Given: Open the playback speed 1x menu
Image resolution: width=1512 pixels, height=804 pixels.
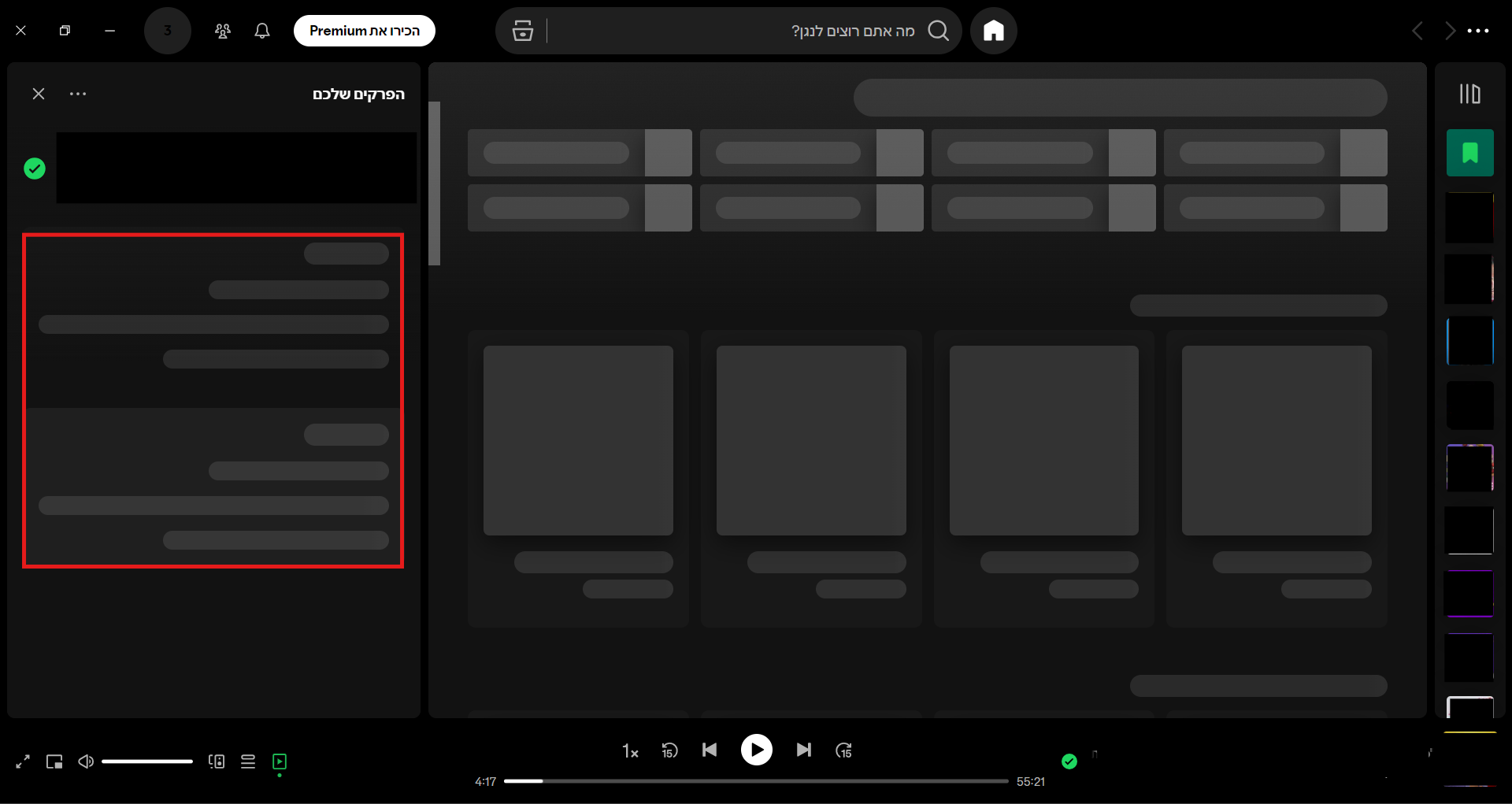Looking at the screenshot, I should pyautogui.click(x=630, y=750).
